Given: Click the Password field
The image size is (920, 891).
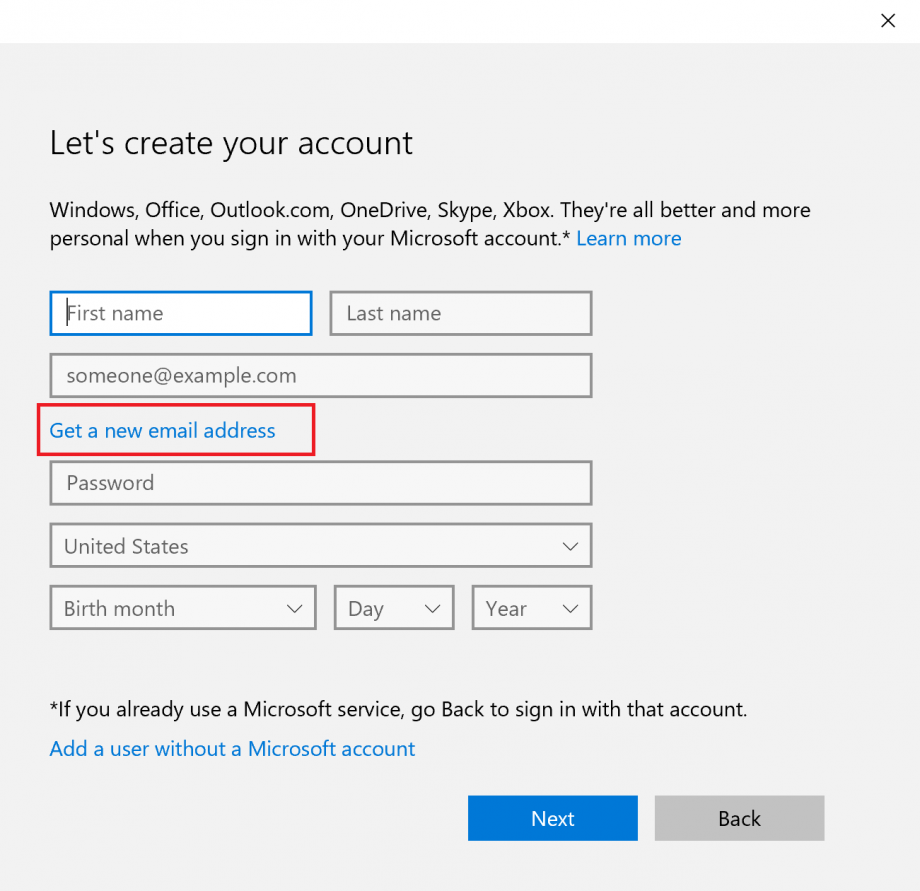Looking at the screenshot, I should pyautogui.click(x=320, y=483).
